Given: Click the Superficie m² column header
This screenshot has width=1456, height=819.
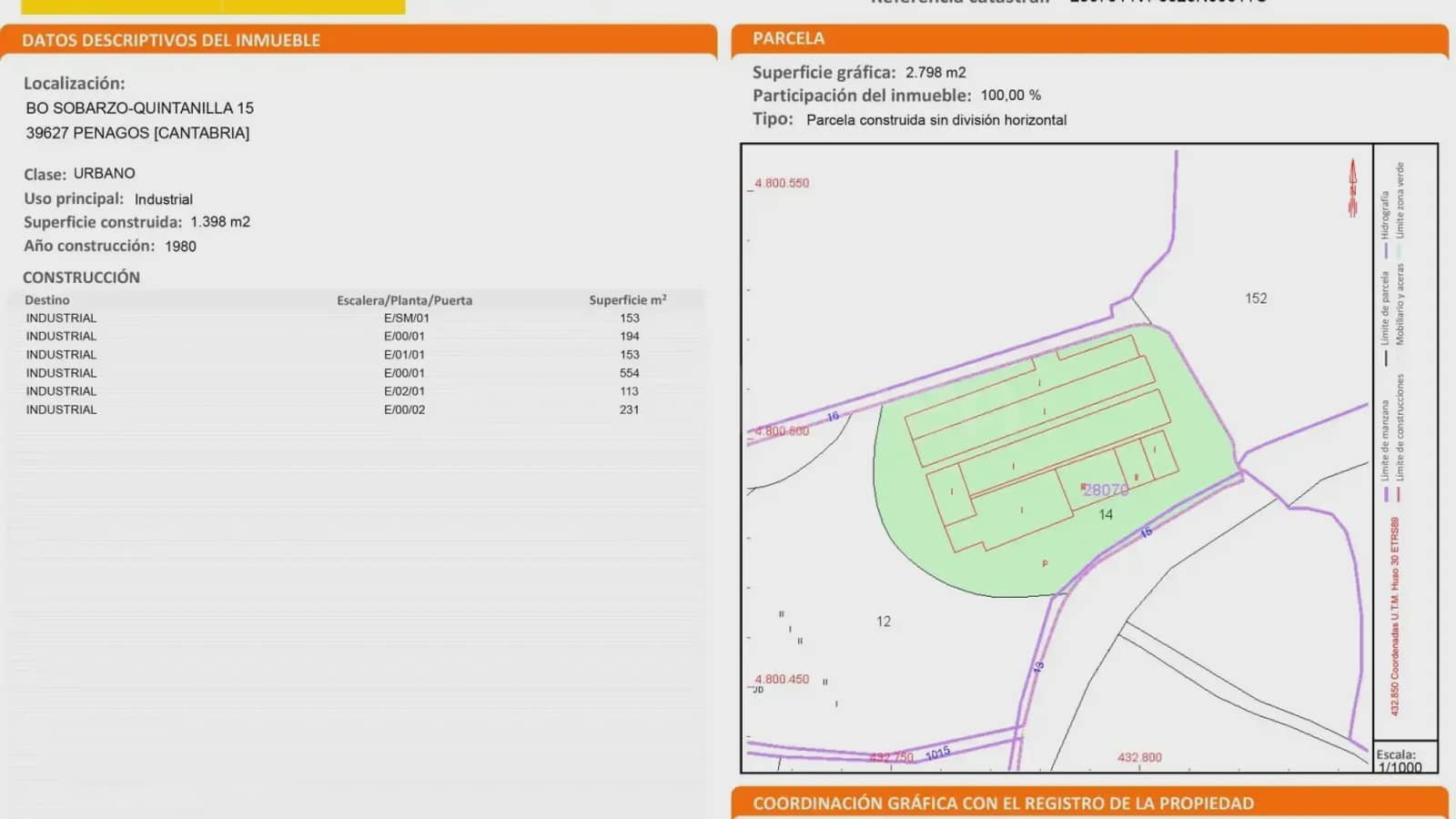Looking at the screenshot, I should click(627, 300).
